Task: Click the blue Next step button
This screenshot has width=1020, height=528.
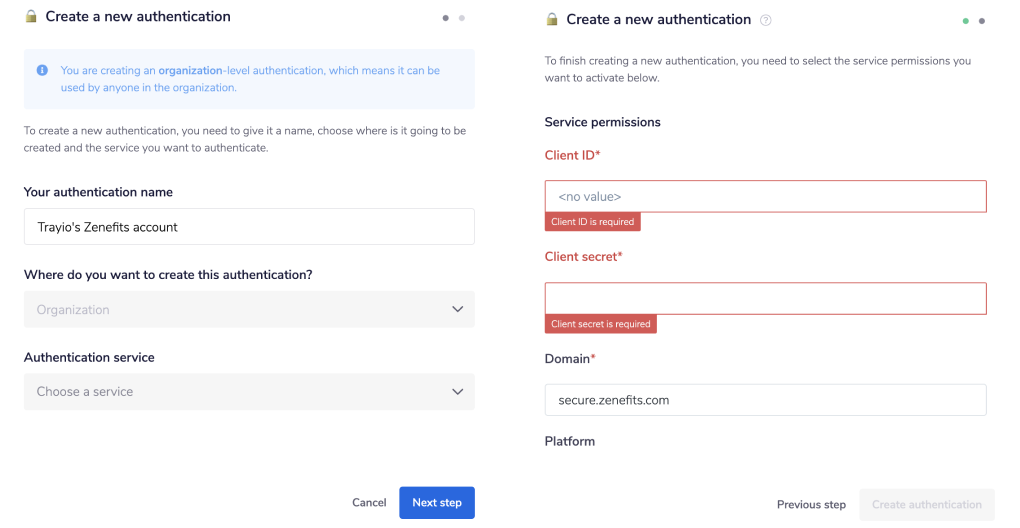Action: click(437, 503)
